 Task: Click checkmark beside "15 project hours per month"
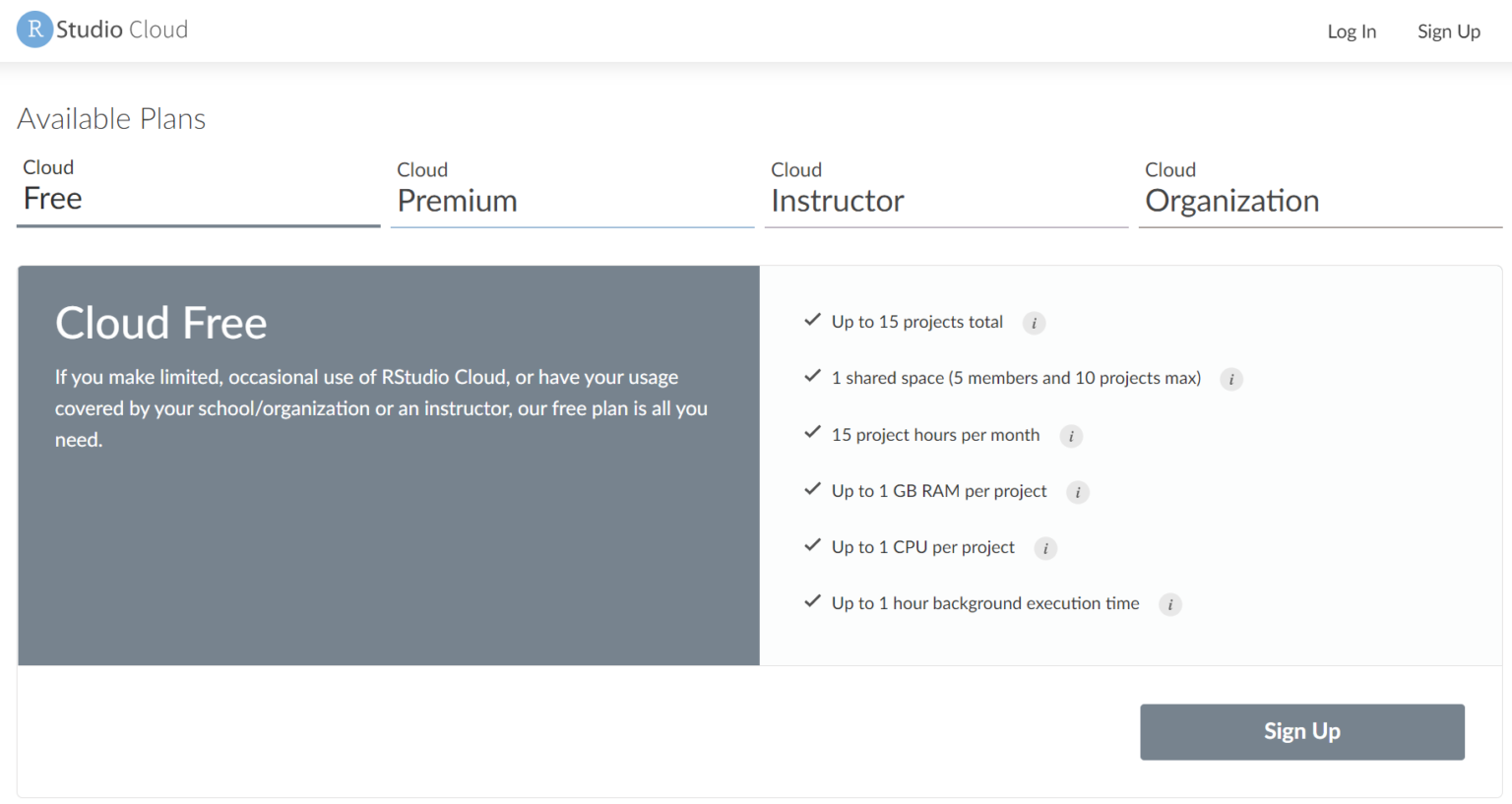[812, 433]
